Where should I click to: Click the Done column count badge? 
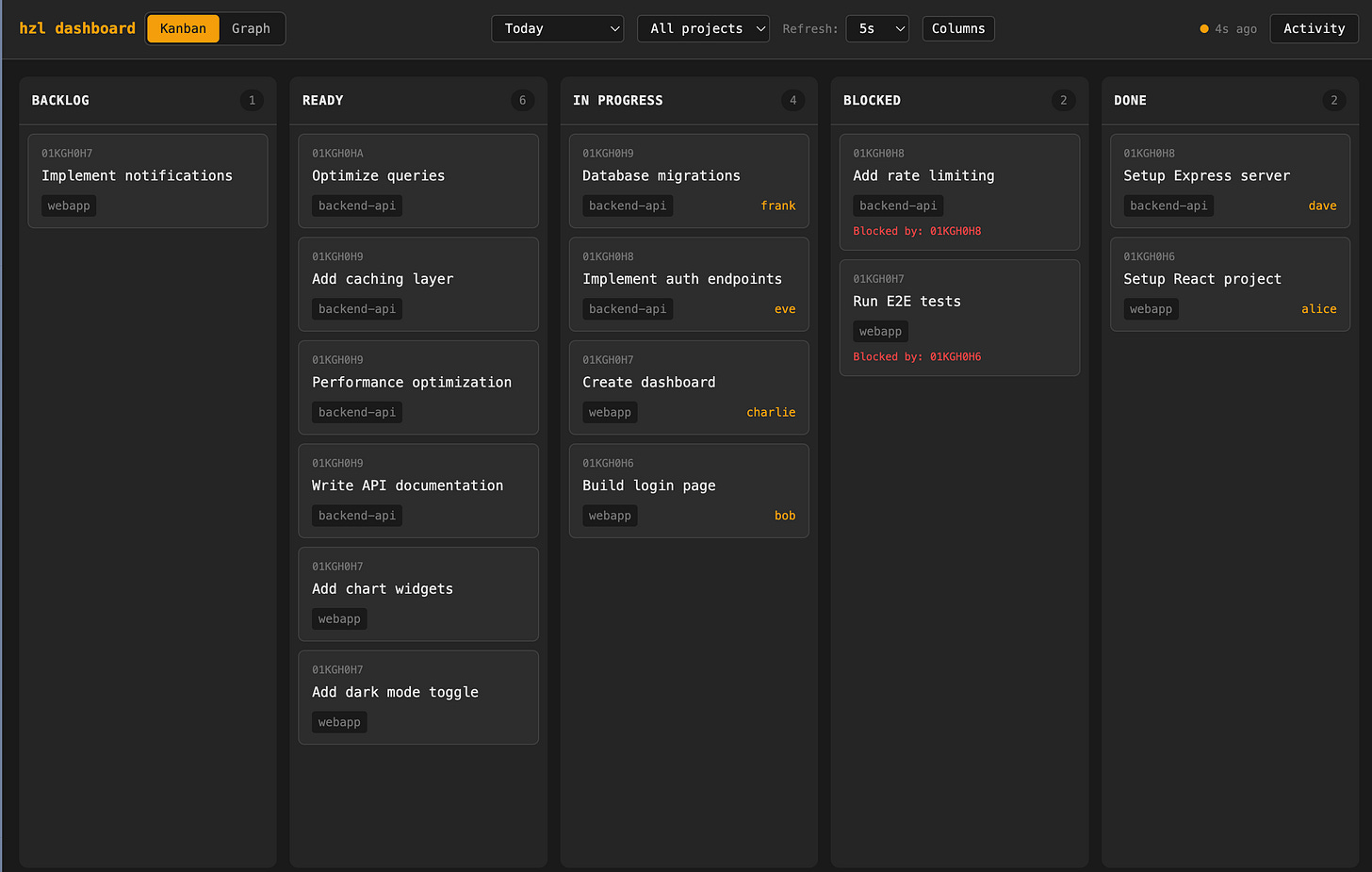1333,100
